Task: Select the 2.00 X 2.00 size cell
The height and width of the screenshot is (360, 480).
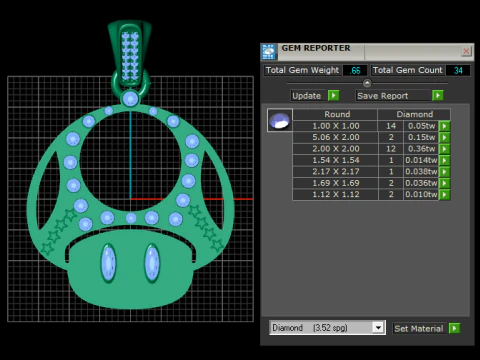Action: pos(335,149)
